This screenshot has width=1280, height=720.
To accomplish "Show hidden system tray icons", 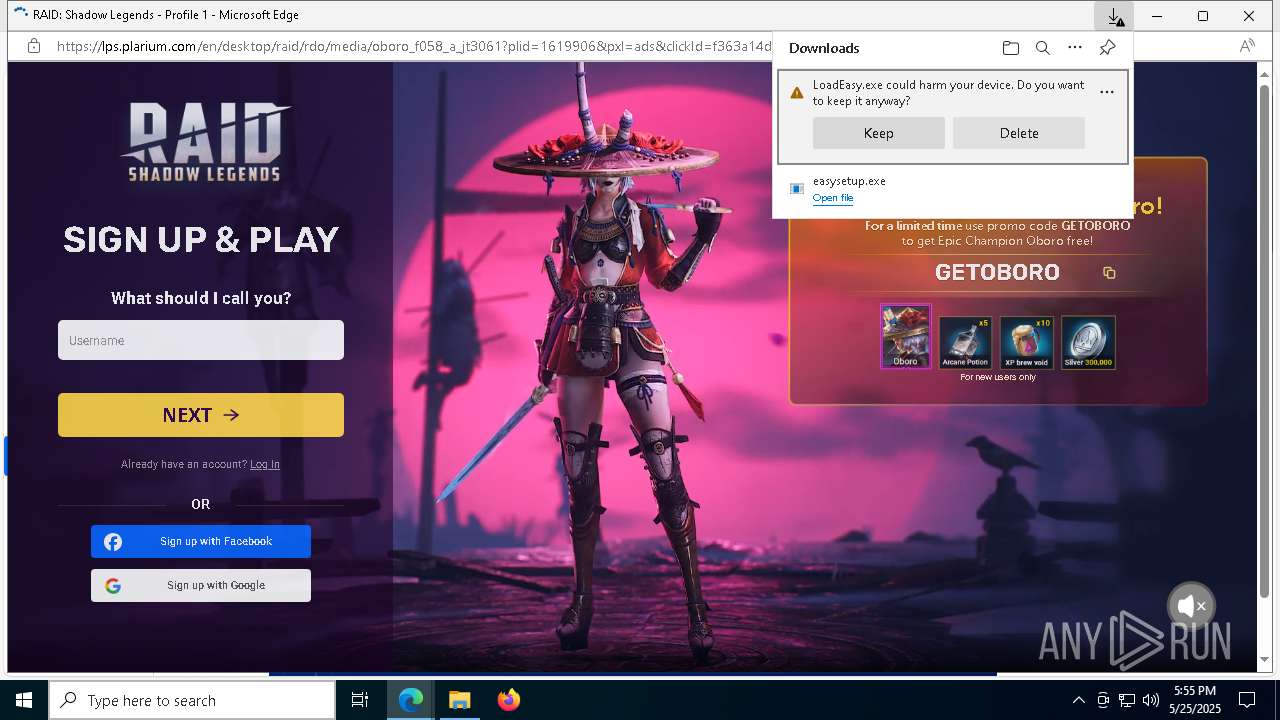I will (x=1078, y=700).
